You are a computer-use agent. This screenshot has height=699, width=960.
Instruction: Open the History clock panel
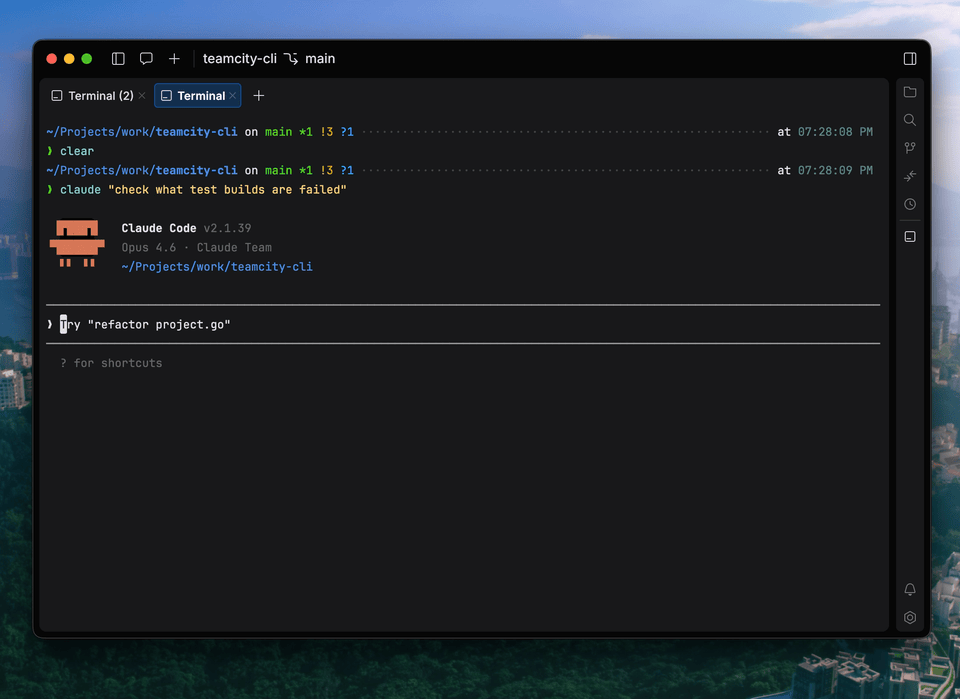pos(910,204)
